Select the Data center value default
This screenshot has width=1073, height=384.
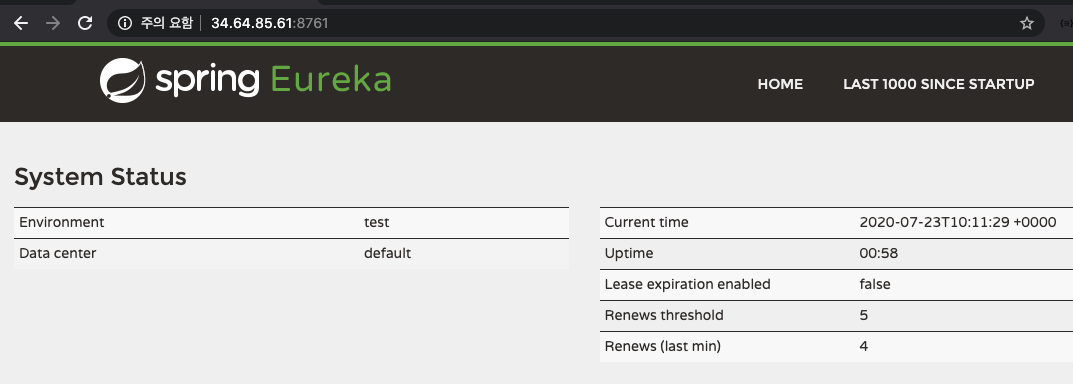[387, 253]
